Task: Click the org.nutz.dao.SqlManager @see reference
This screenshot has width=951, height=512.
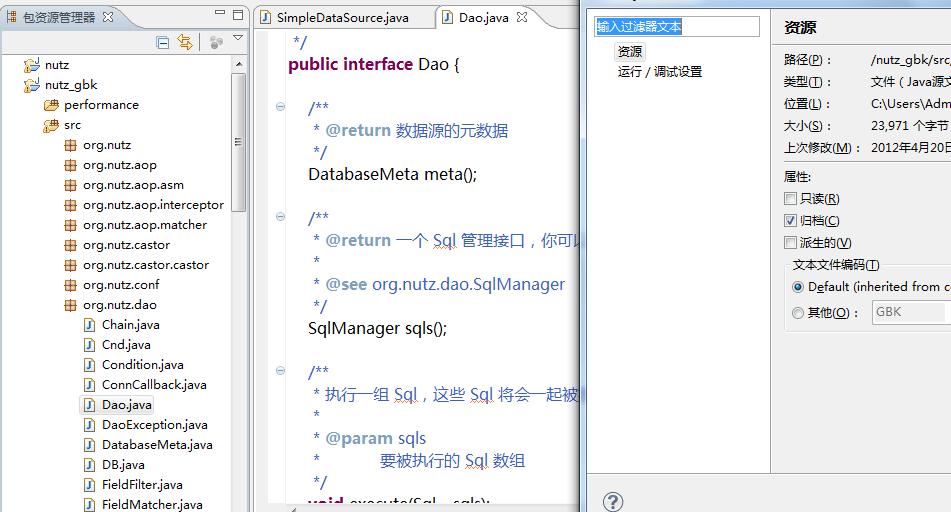Action: [468, 285]
